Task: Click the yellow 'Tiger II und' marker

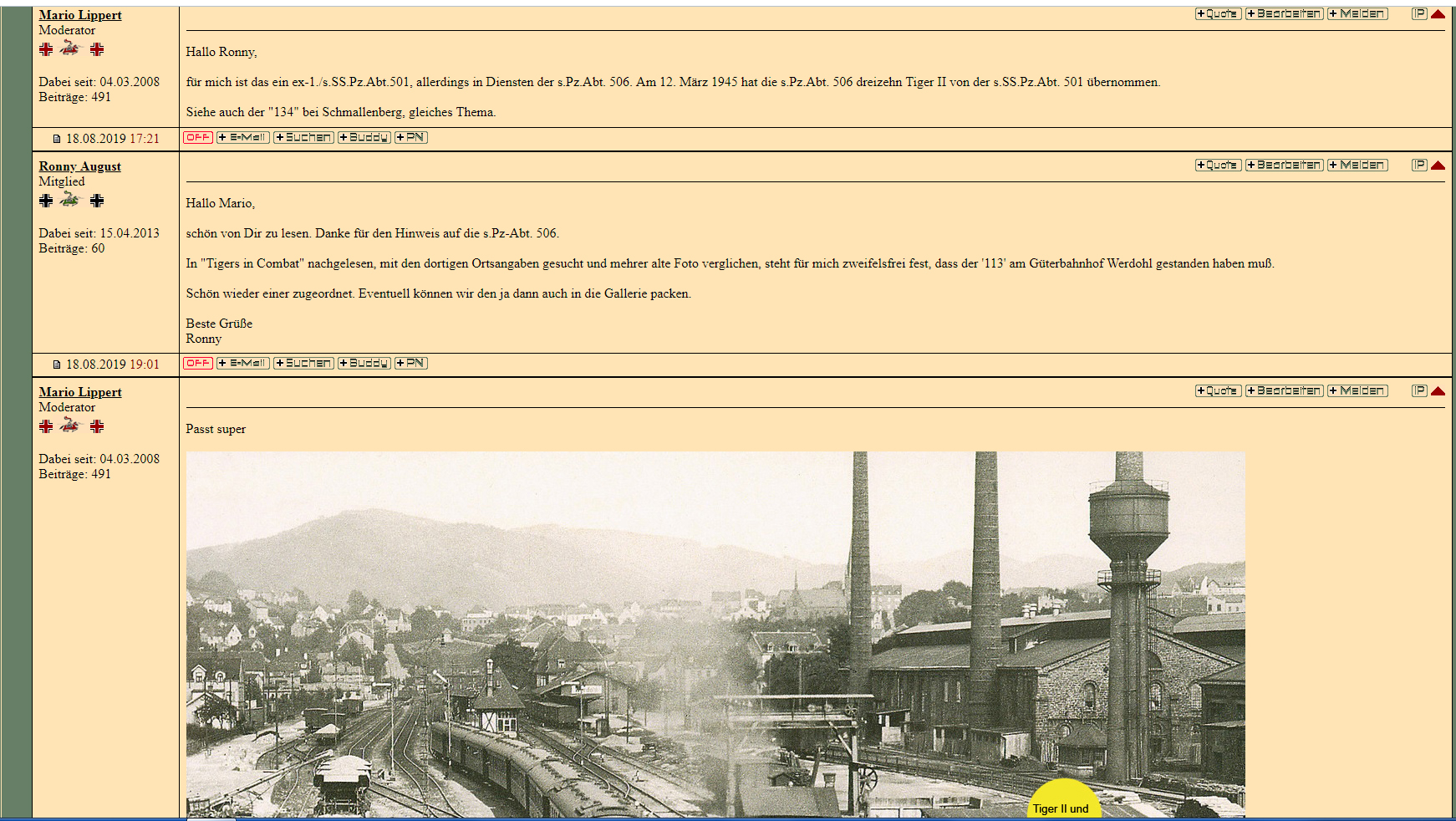Action: (x=1063, y=800)
